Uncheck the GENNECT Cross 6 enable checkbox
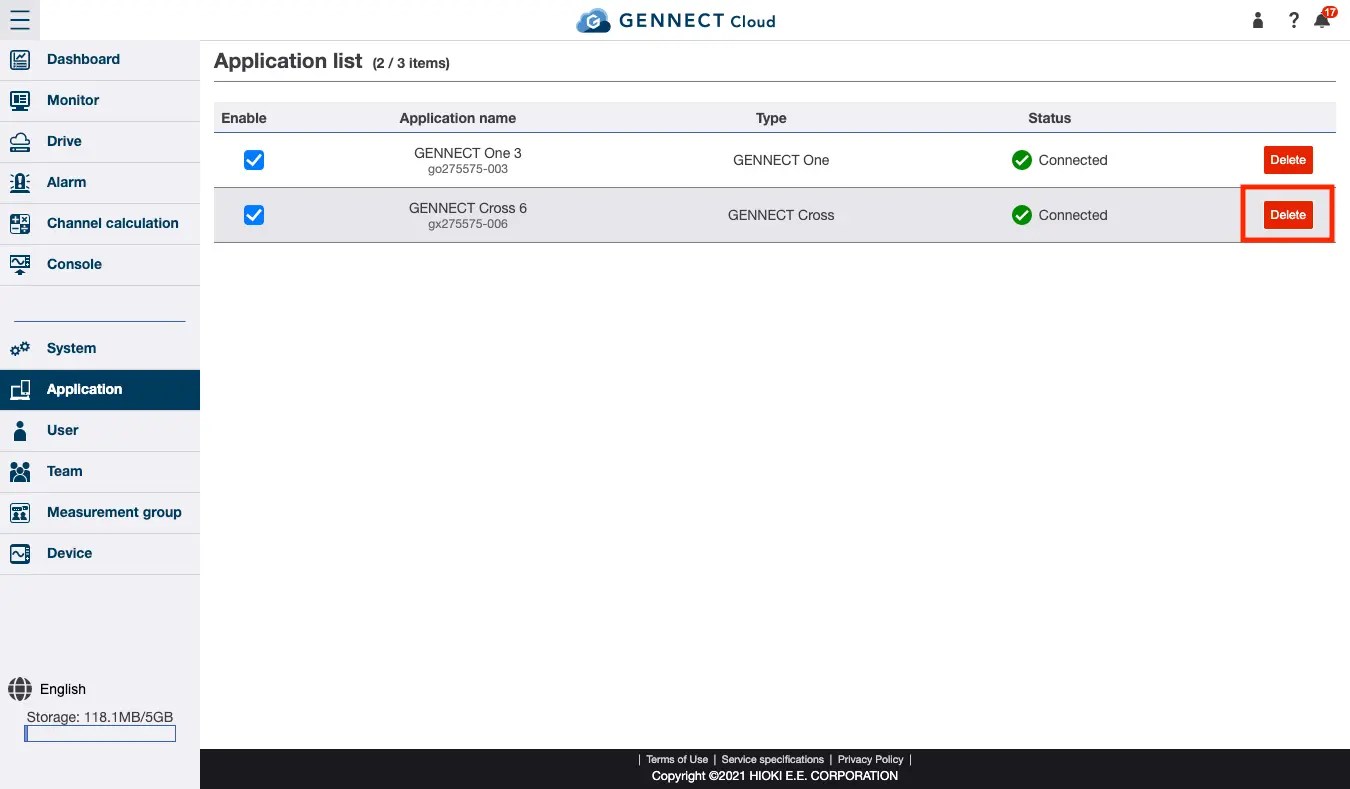 point(254,215)
